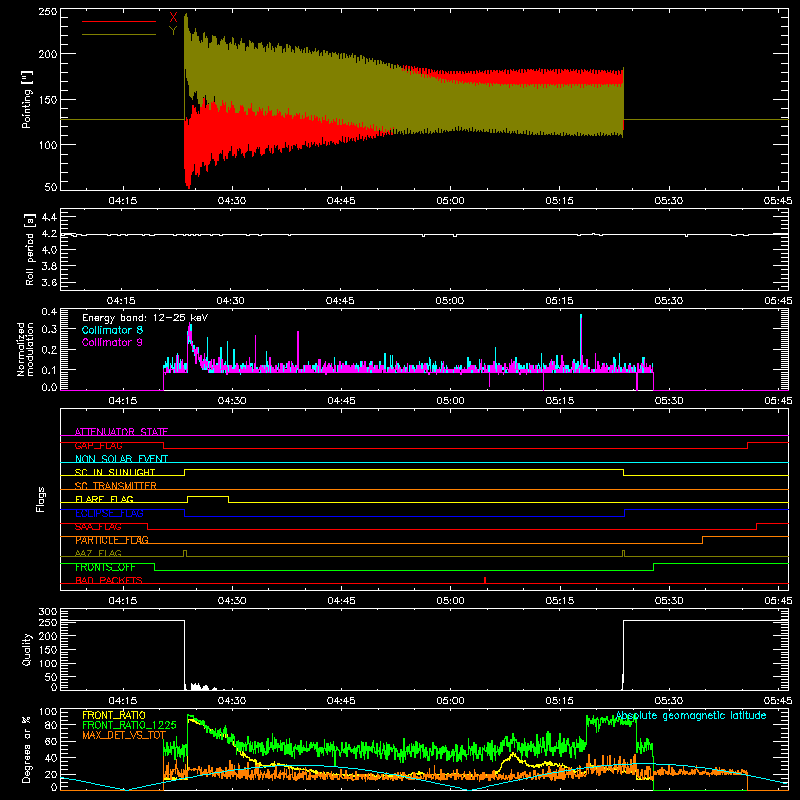Viewport: 800px width, 800px height.
Task: Click the SC_TRANSMITTER flag label
Action: tap(116, 486)
